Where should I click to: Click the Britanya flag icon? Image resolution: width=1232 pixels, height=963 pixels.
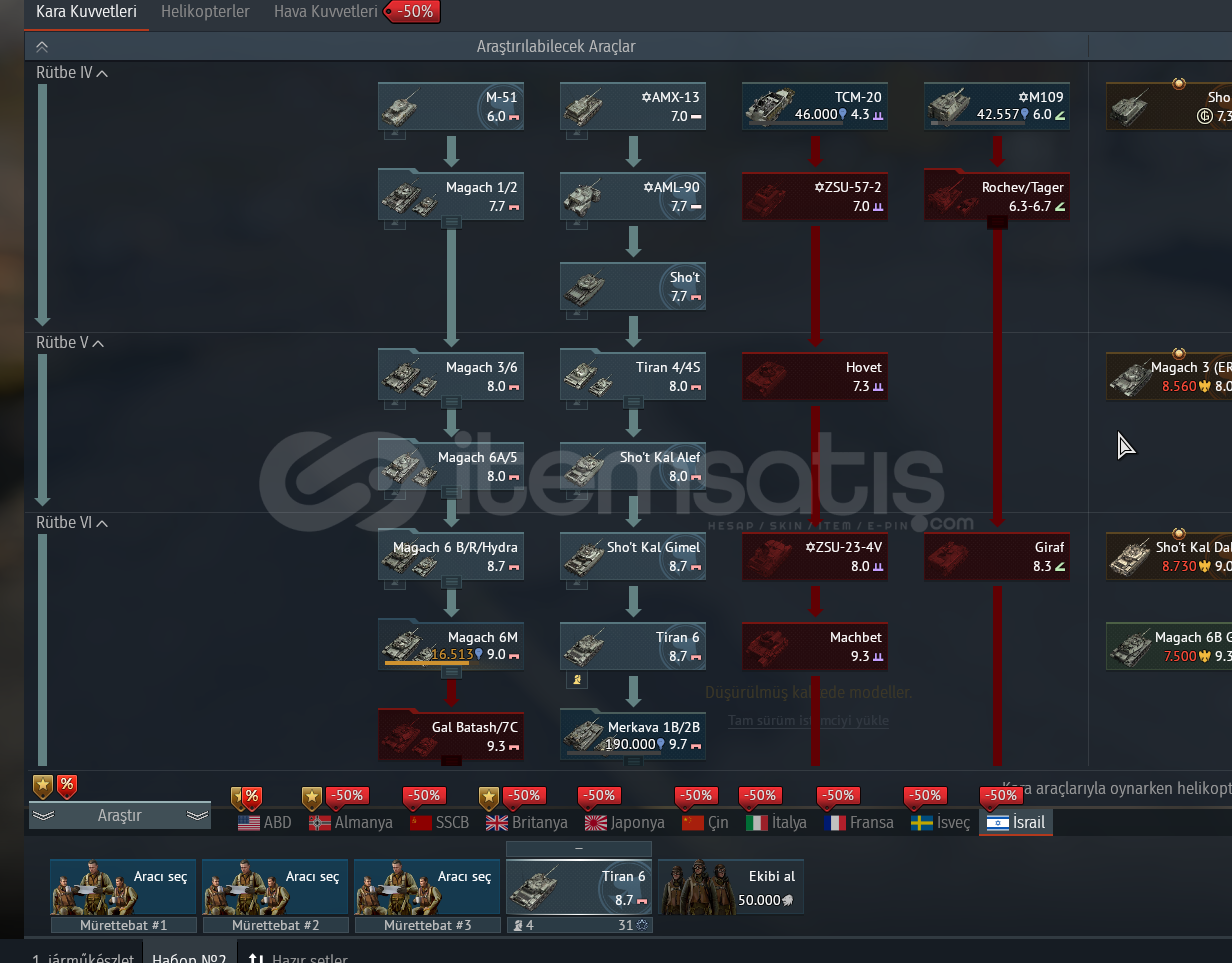click(497, 823)
